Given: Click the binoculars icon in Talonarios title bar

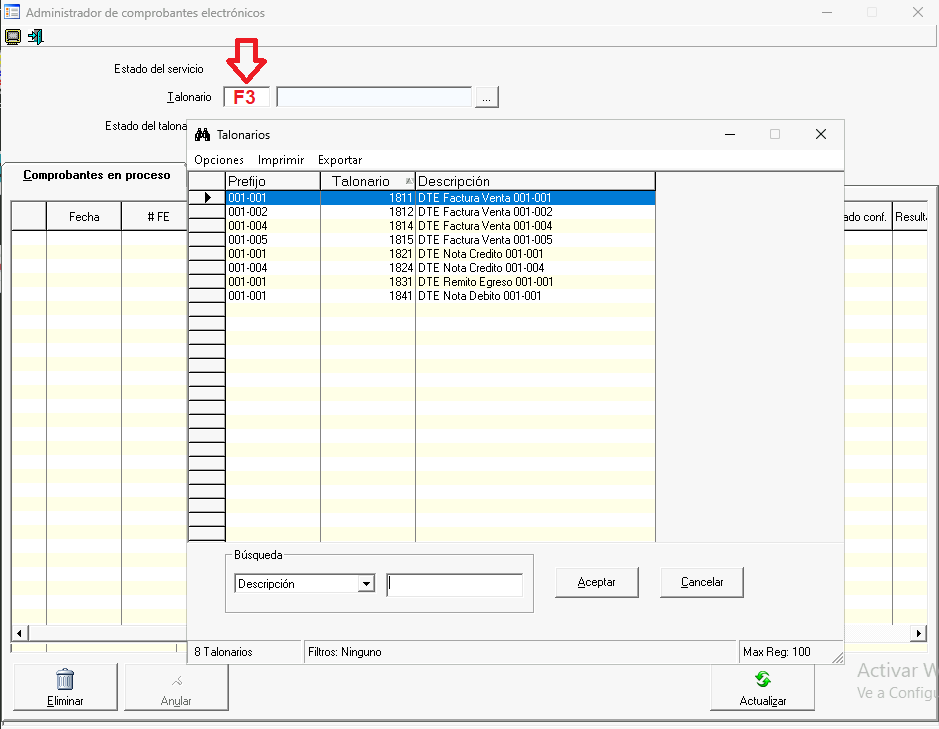Looking at the screenshot, I should pos(203,135).
